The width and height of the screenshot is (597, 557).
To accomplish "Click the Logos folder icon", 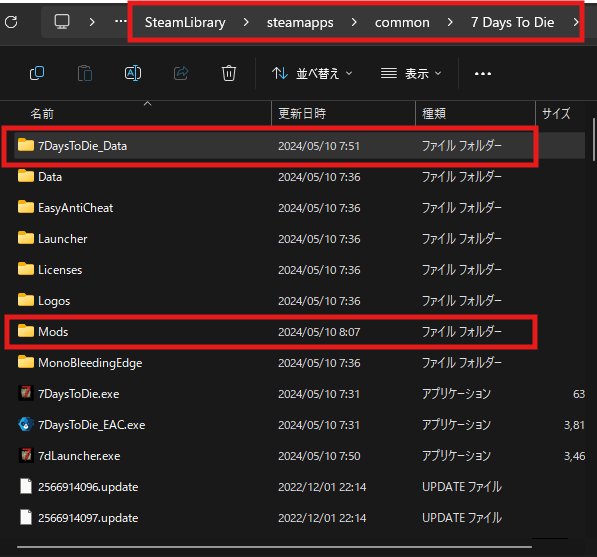I will click(x=26, y=300).
